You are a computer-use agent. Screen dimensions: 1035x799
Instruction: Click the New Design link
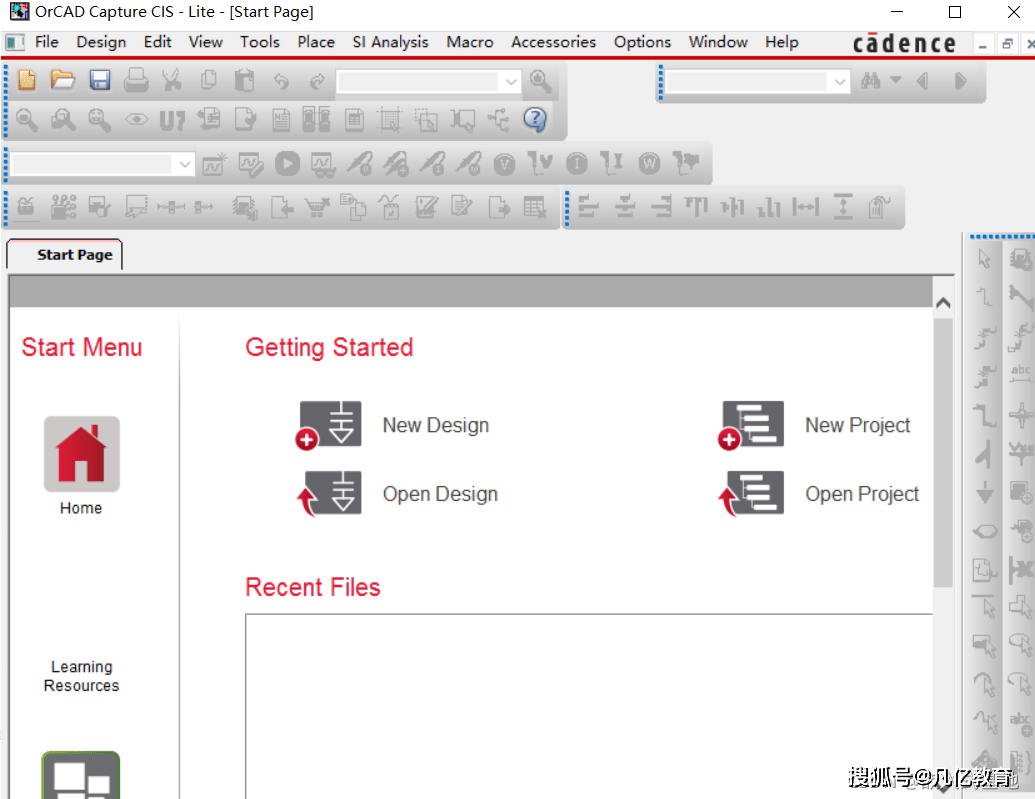[436, 425]
